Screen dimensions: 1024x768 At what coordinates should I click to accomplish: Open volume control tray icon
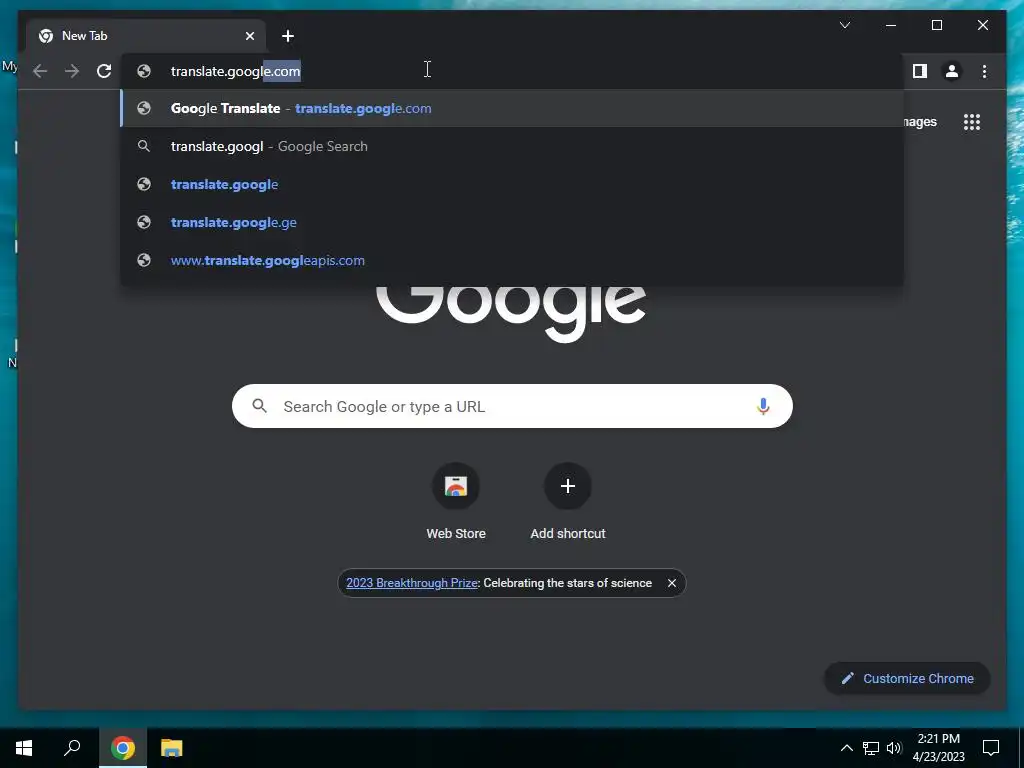pos(894,748)
